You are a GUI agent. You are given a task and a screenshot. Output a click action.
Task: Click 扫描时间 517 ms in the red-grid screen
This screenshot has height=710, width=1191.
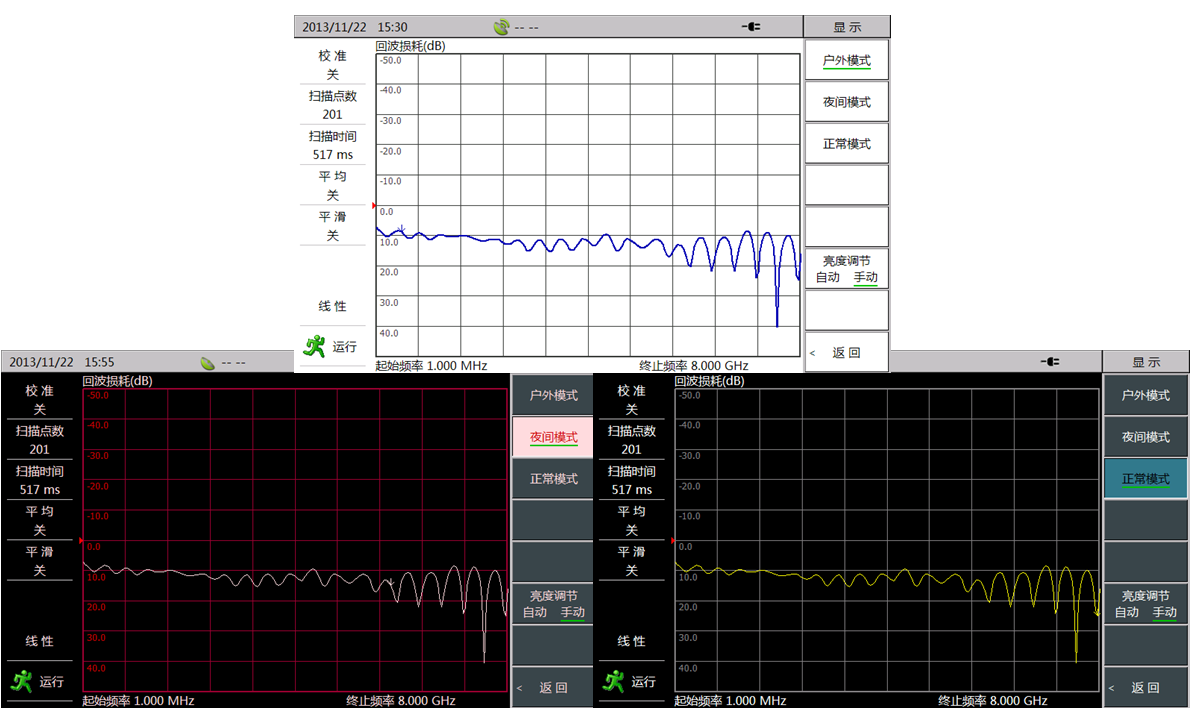pyautogui.click(x=40, y=480)
